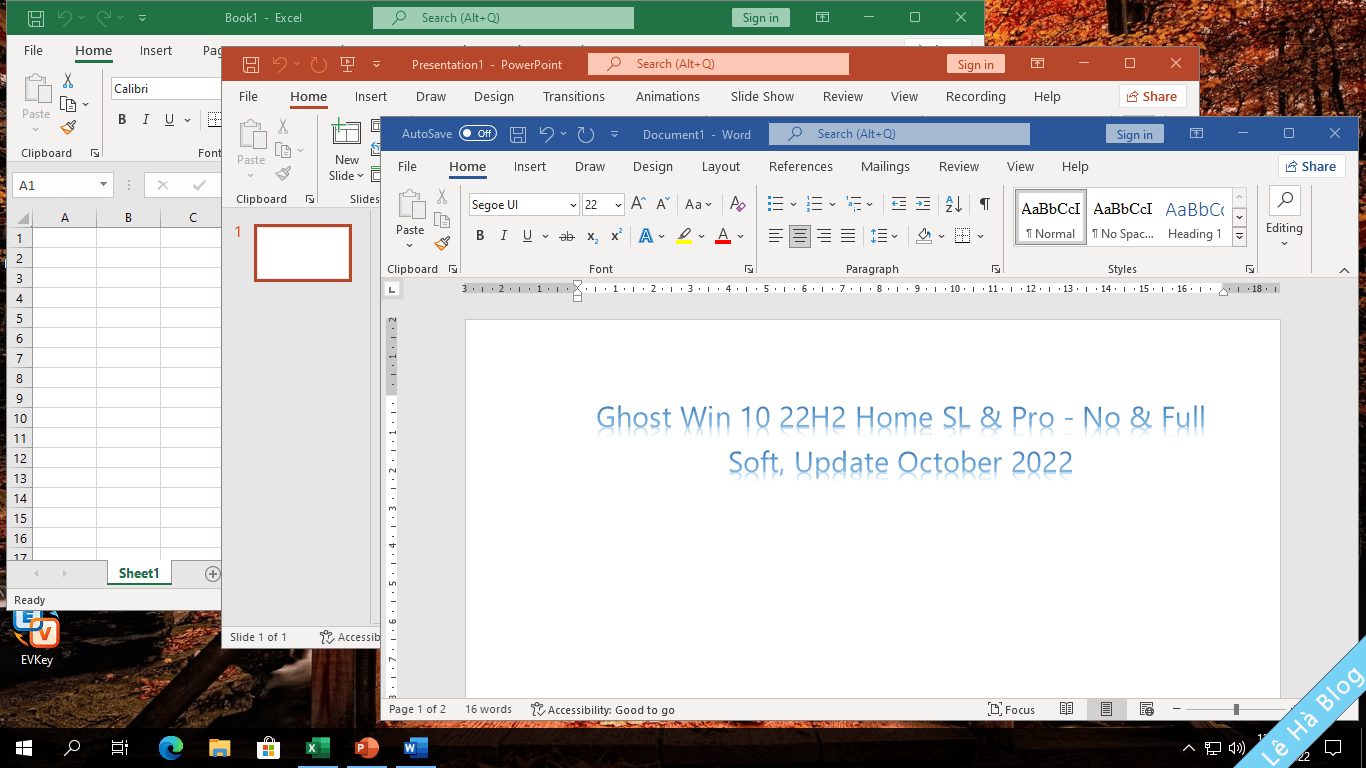1366x768 pixels.
Task: Expand the font size dropdown showing 22
Action: [x=618, y=205]
